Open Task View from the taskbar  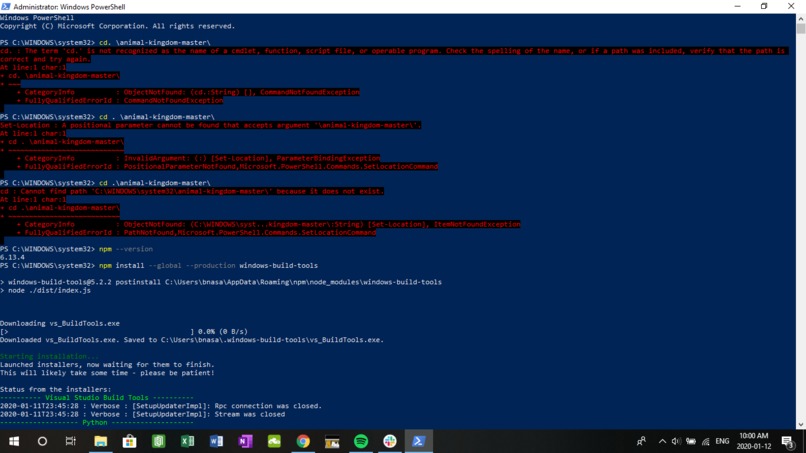71,441
